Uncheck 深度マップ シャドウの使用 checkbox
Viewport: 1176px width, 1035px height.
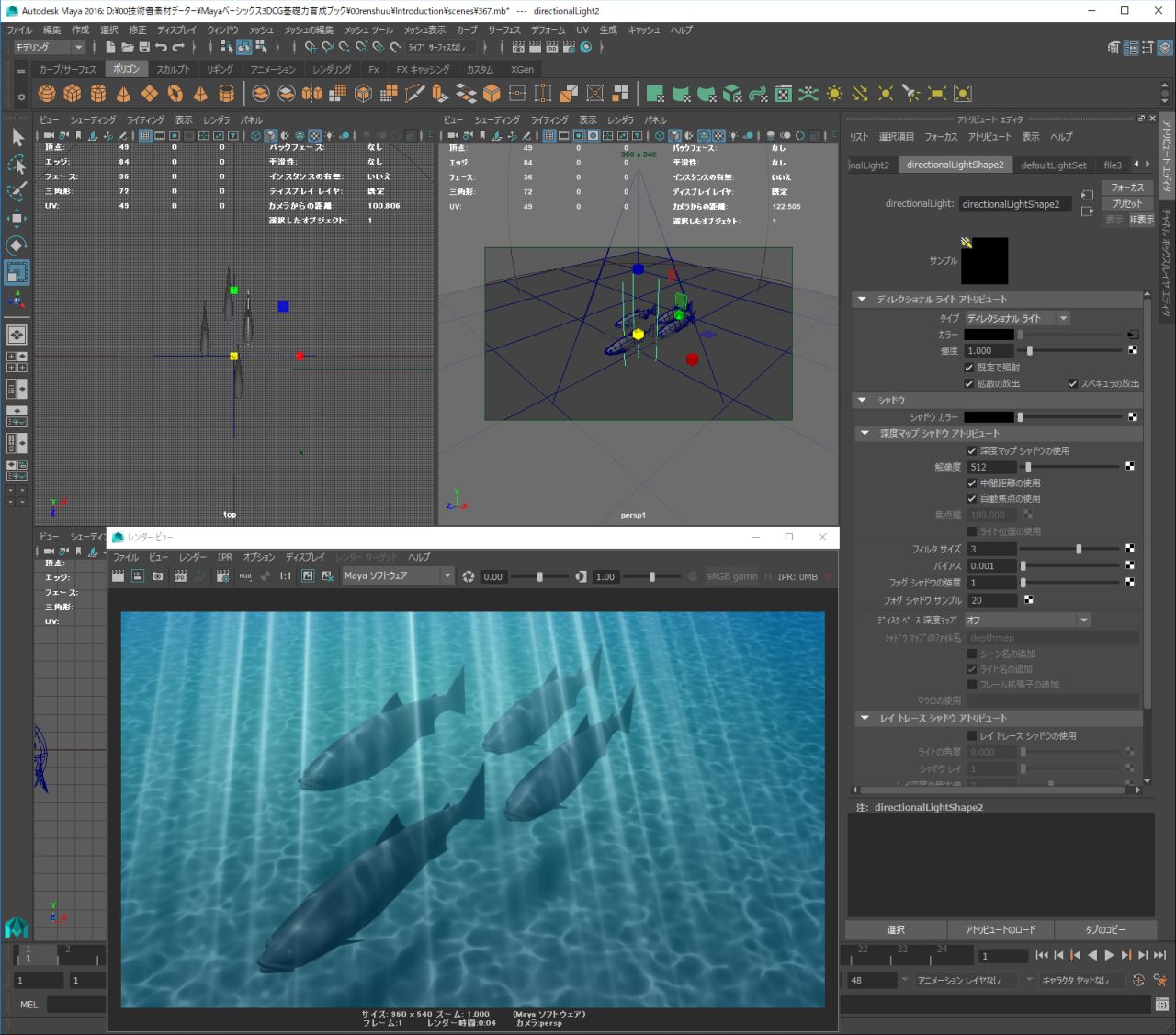972,451
